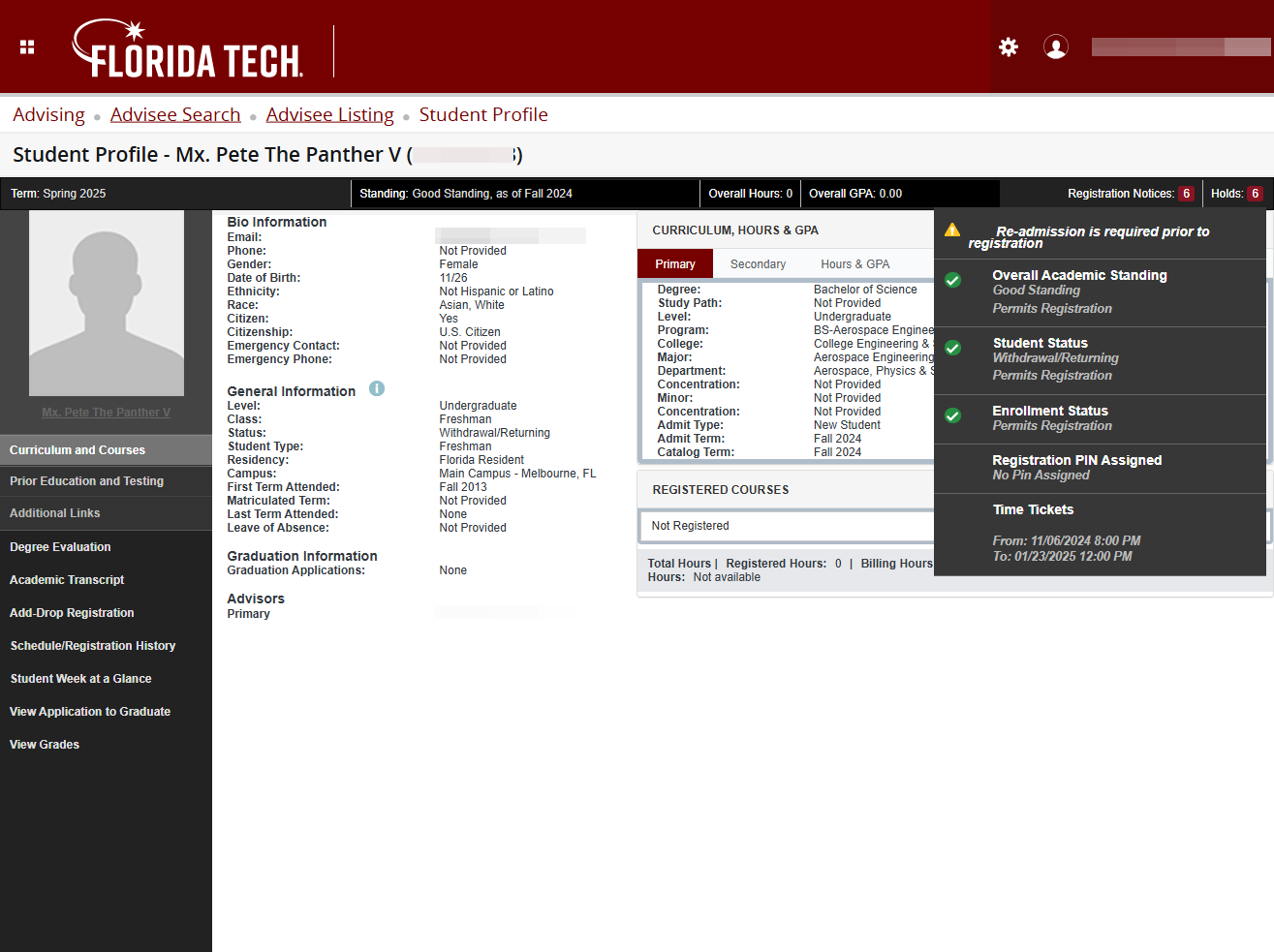The width and height of the screenshot is (1274, 952).
Task: Click Overall Hours: 0 text
Action: point(751,194)
